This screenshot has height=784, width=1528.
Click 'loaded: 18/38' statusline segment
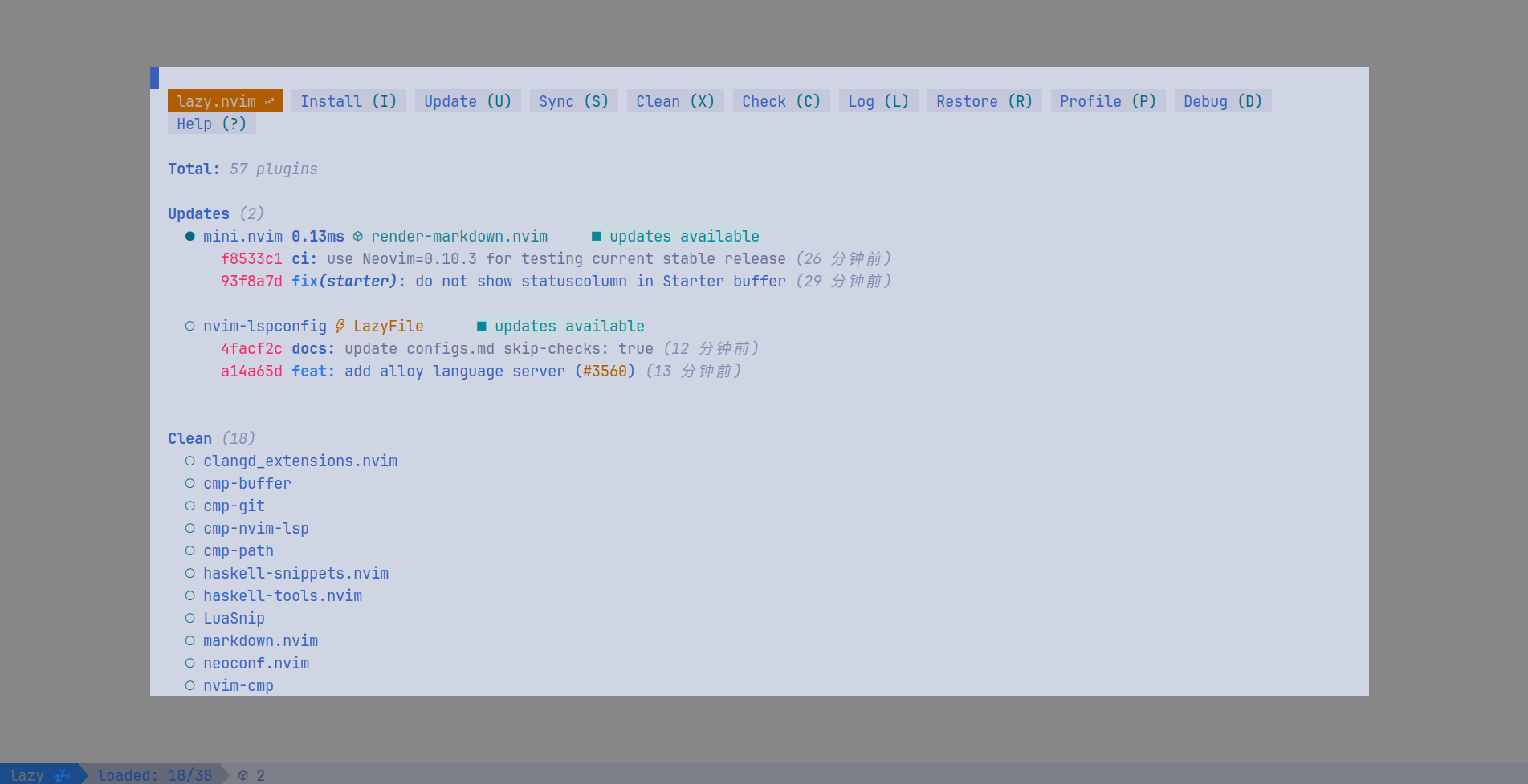(154, 775)
